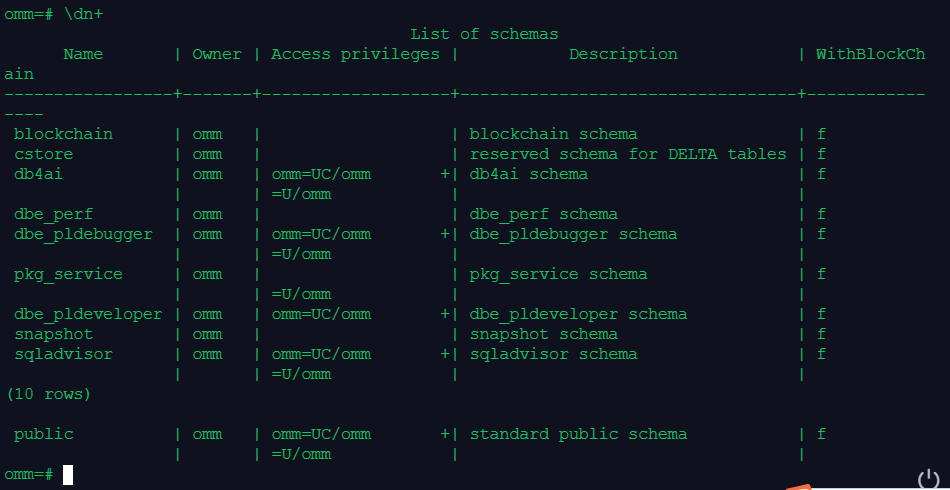Click the 'Description' column header
This screenshot has width=950, height=490.
[x=623, y=54]
